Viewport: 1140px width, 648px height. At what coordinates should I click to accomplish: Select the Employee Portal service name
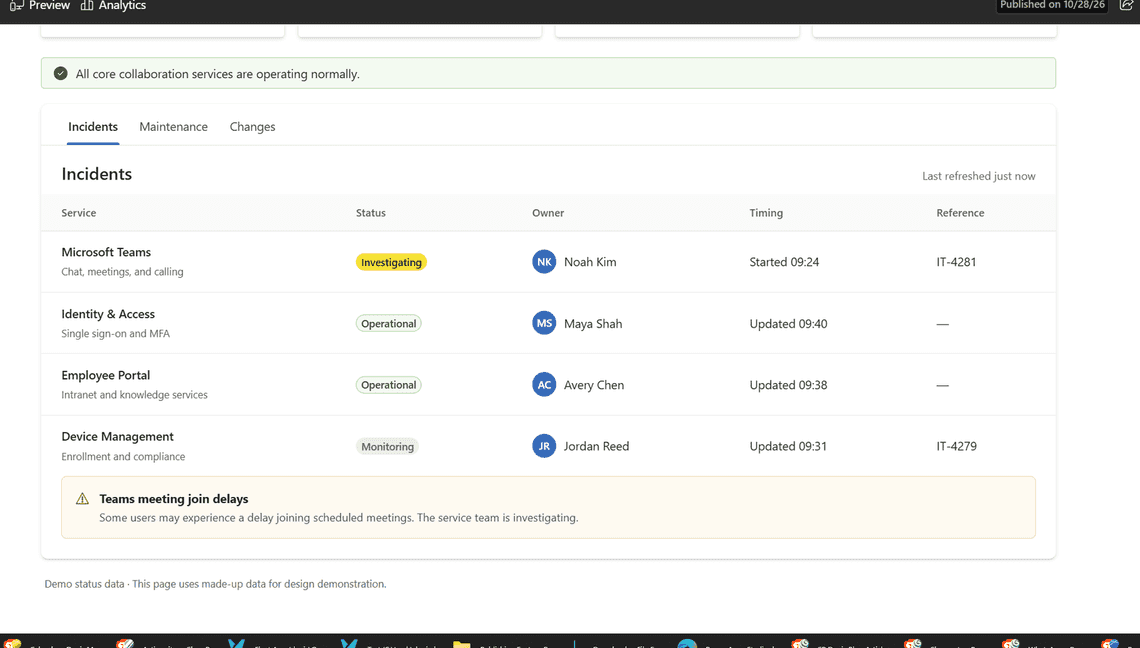coord(105,375)
